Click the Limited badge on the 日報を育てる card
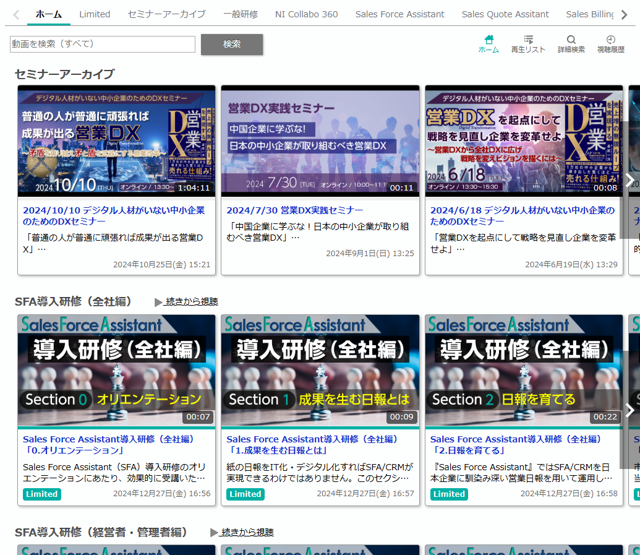This screenshot has height=555, width=640. pos(449,494)
